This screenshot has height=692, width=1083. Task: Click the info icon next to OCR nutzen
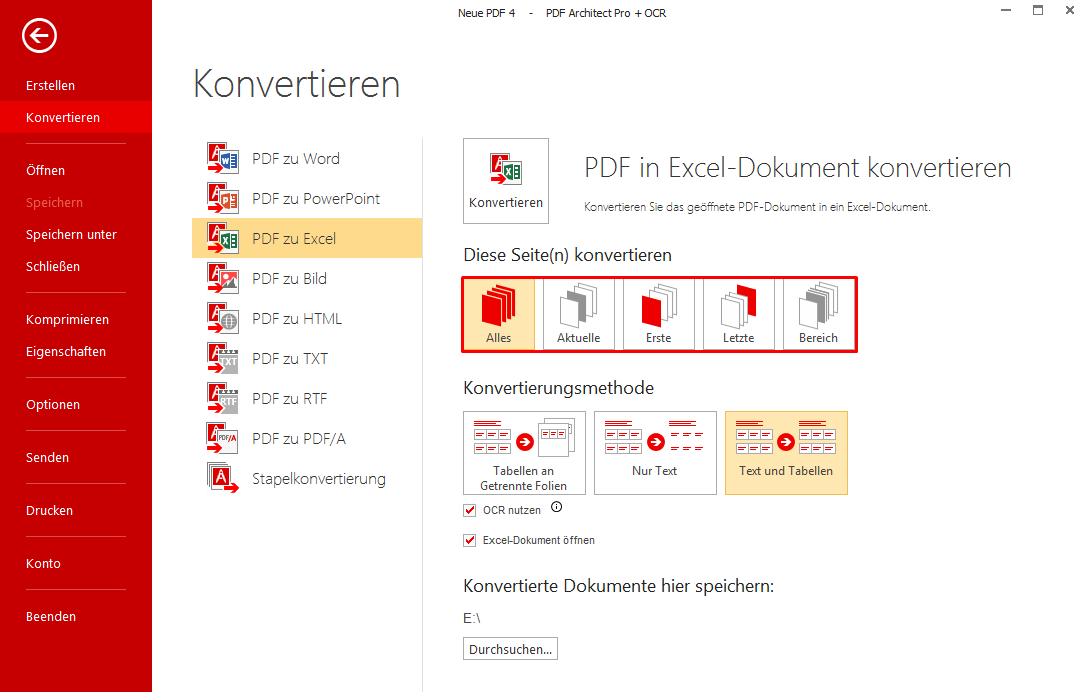[557, 508]
